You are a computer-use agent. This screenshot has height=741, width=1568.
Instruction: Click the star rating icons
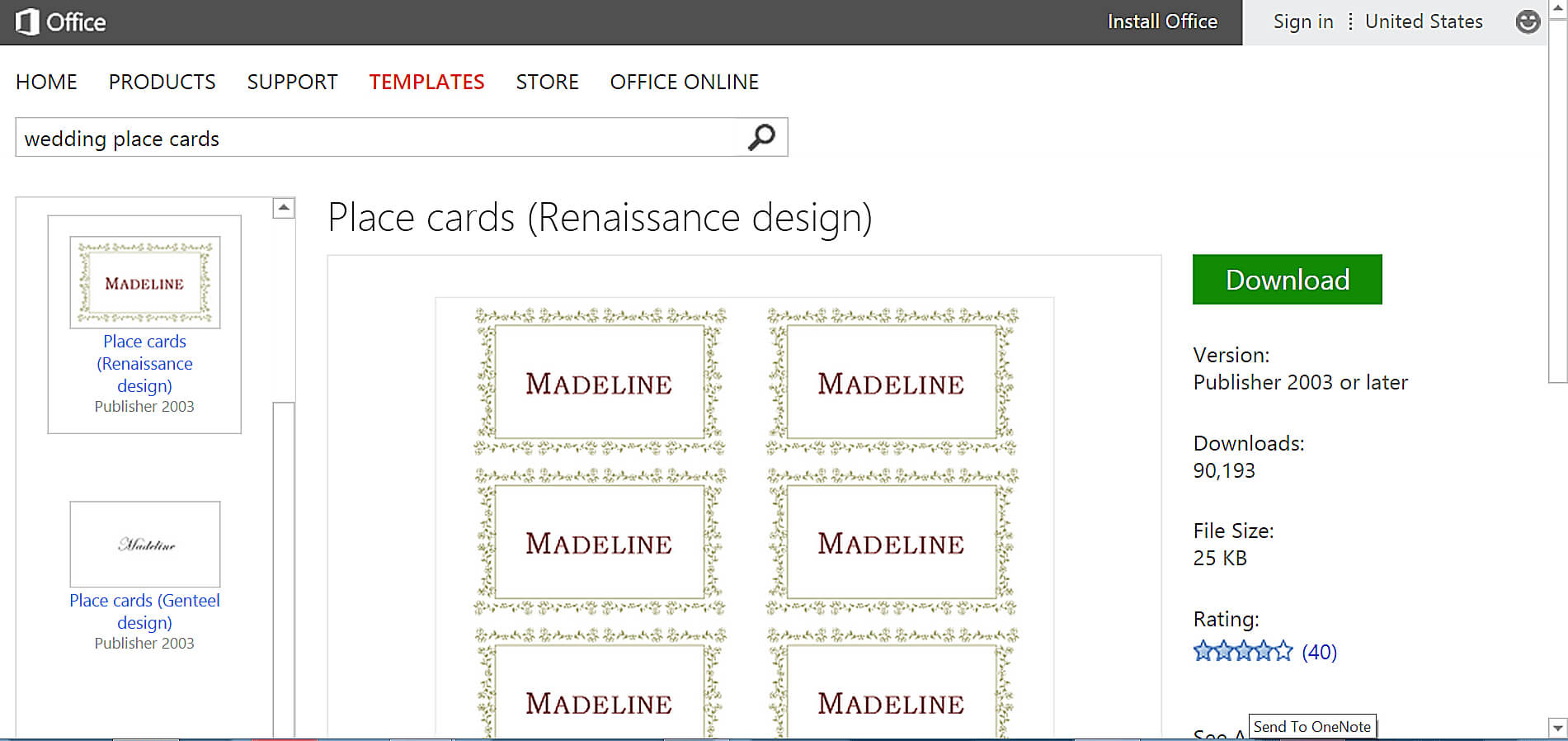pos(1242,652)
